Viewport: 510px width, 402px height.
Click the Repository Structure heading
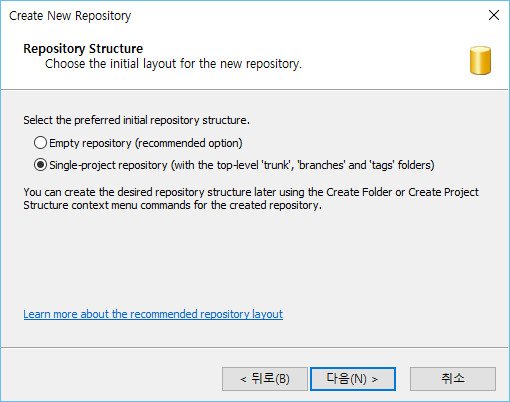point(83,49)
